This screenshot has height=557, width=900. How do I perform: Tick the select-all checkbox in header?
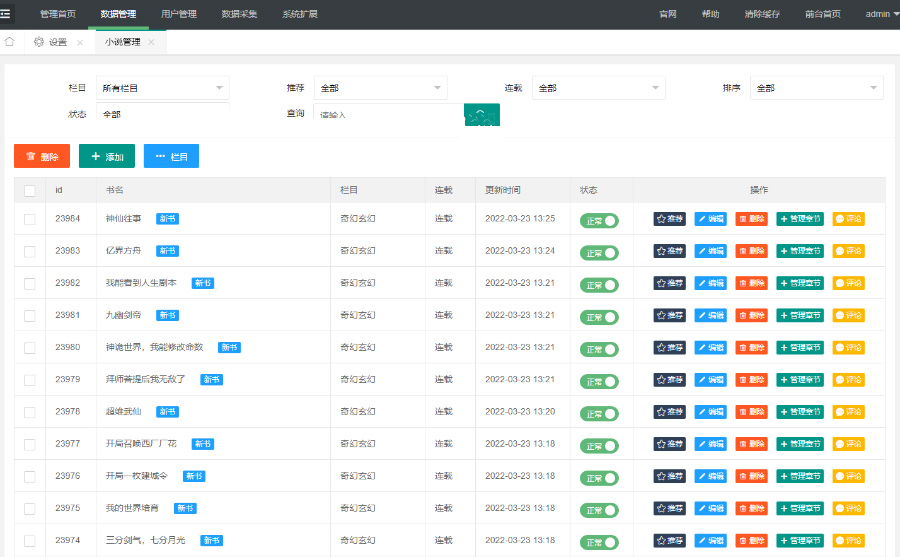(x=30, y=191)
